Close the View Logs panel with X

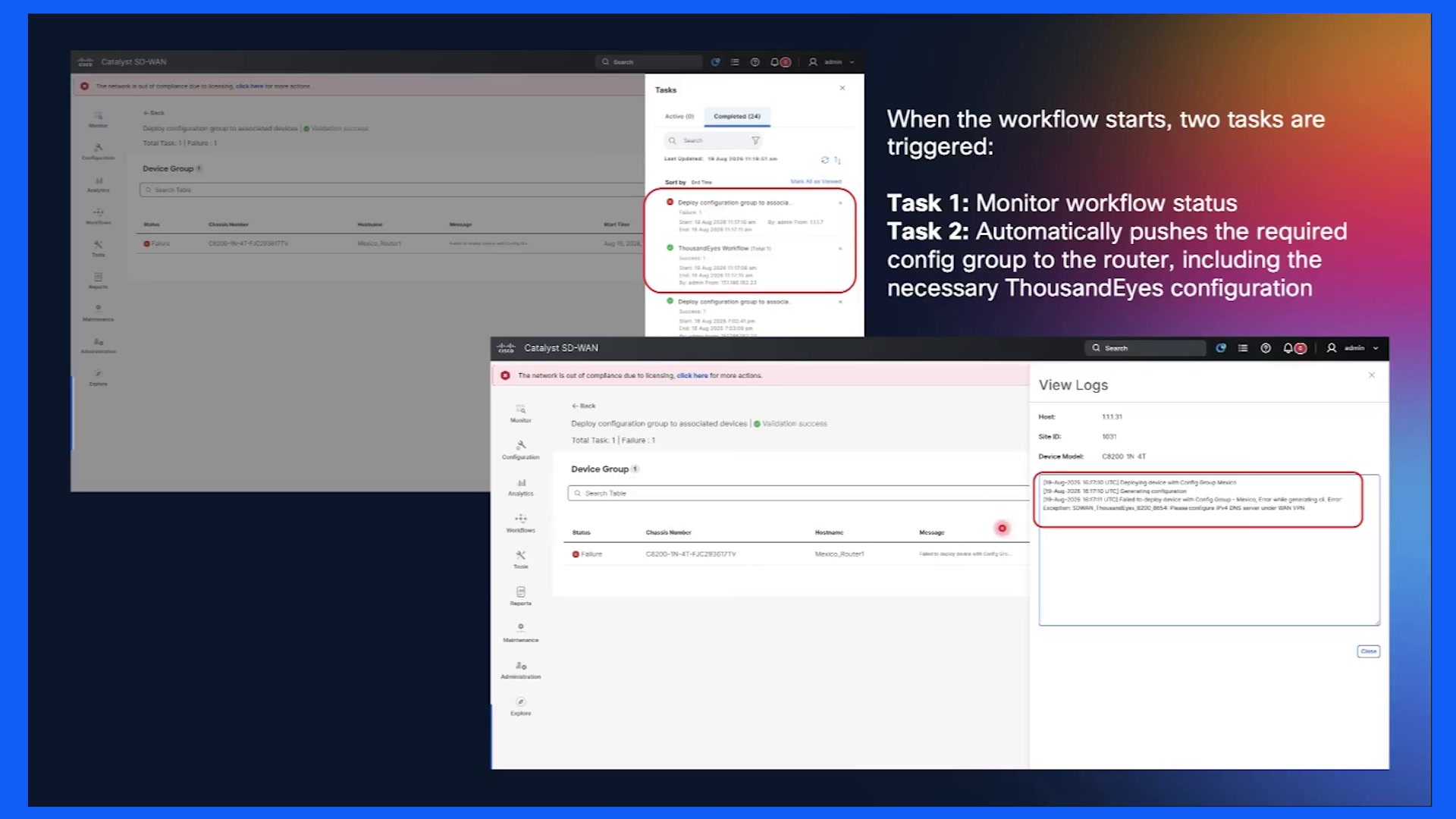click(1372, 375)
